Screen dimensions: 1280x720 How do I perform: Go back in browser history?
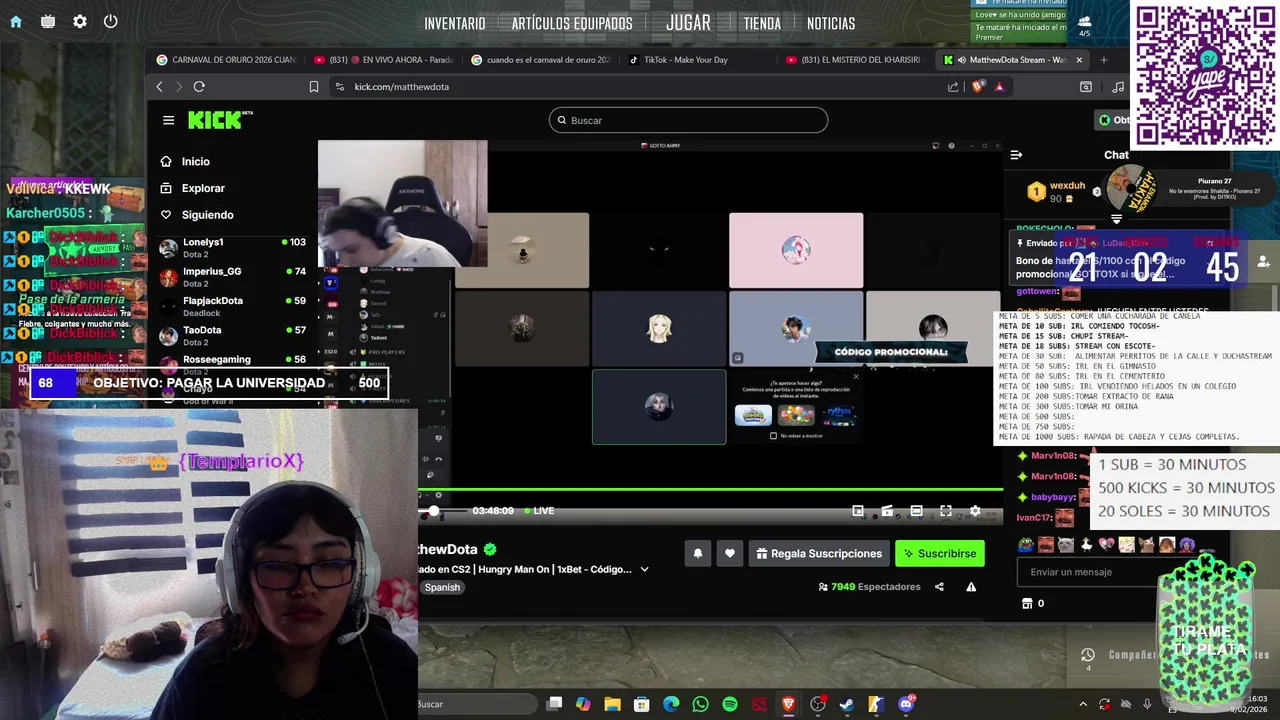point(159,87)
